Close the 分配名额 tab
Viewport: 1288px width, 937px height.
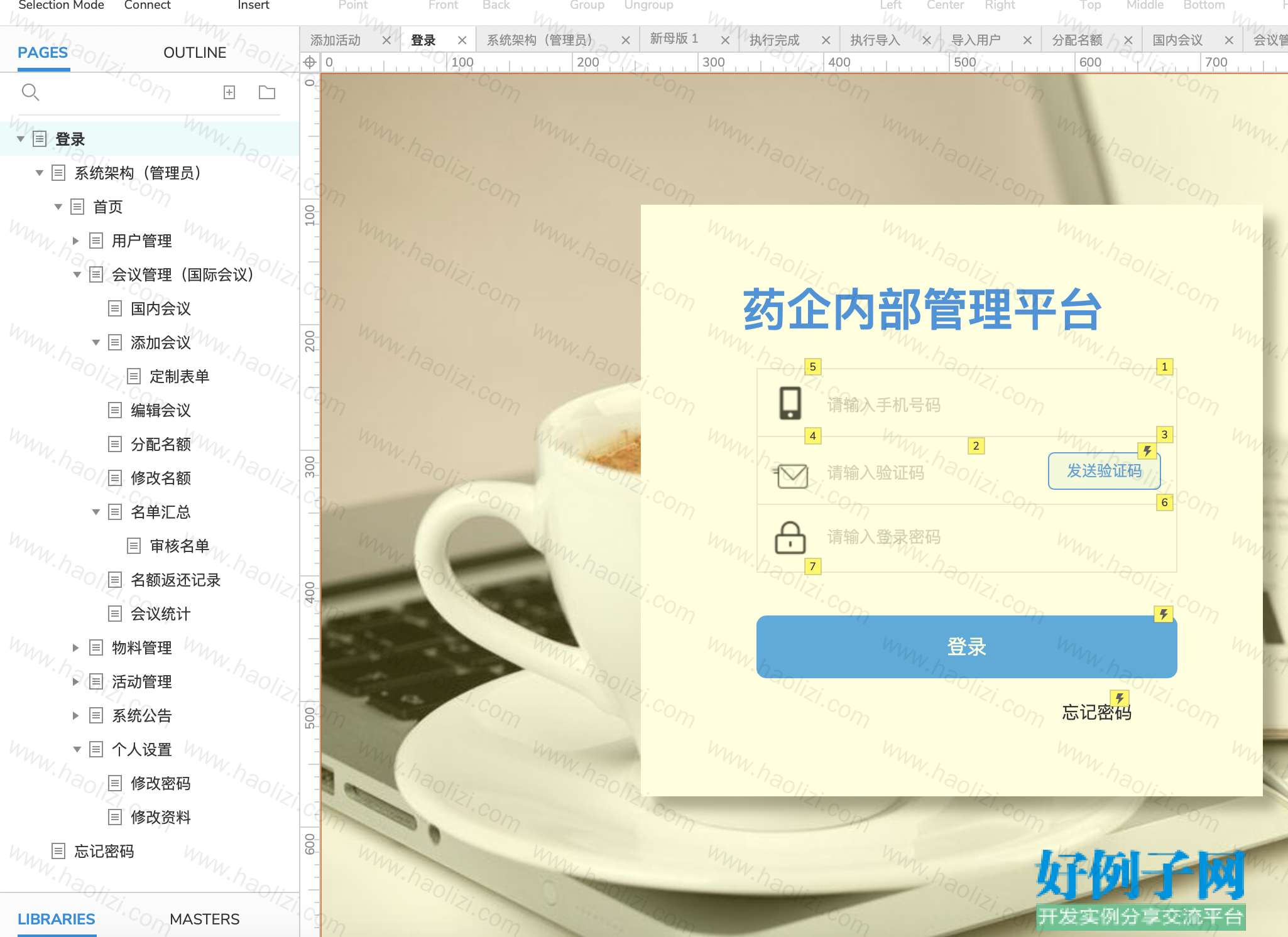coord(1128,40)
